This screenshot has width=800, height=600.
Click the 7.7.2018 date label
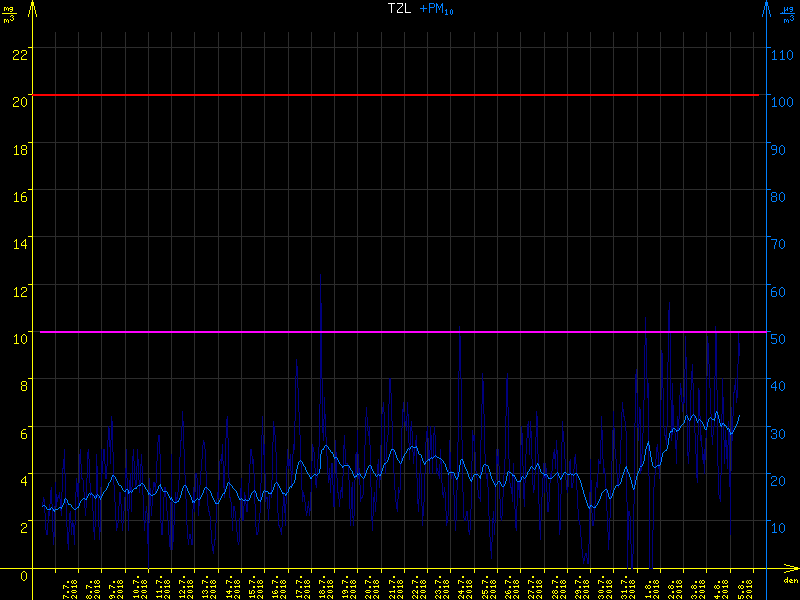68,588
